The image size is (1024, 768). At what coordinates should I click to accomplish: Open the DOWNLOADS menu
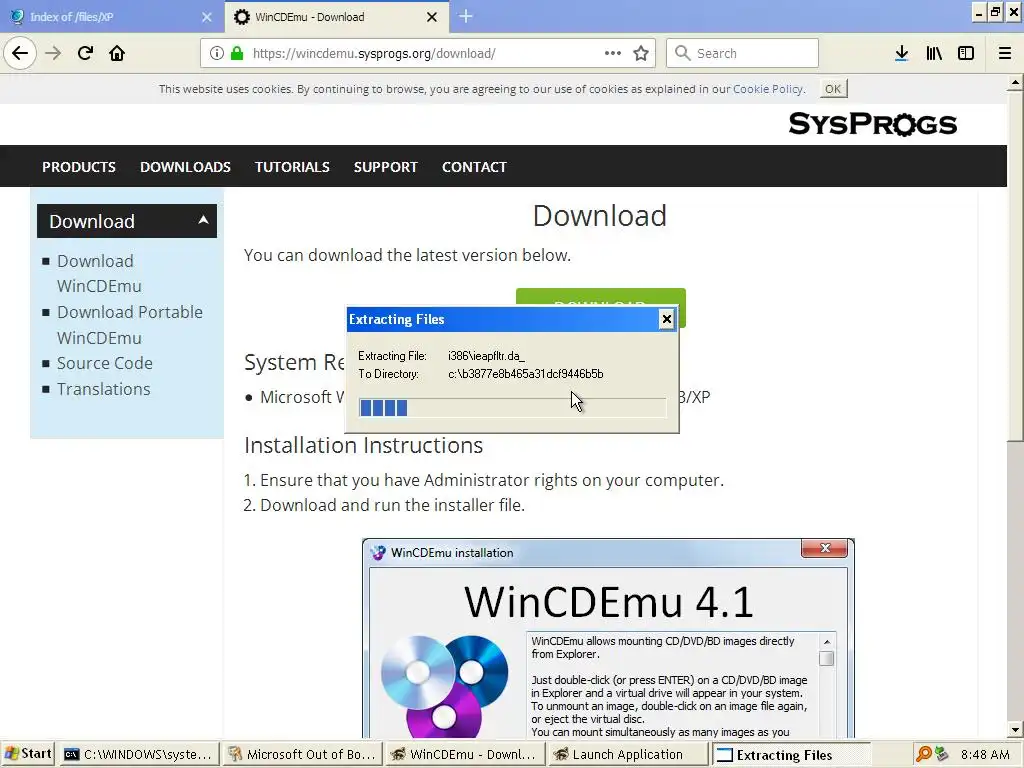point(185,167)
